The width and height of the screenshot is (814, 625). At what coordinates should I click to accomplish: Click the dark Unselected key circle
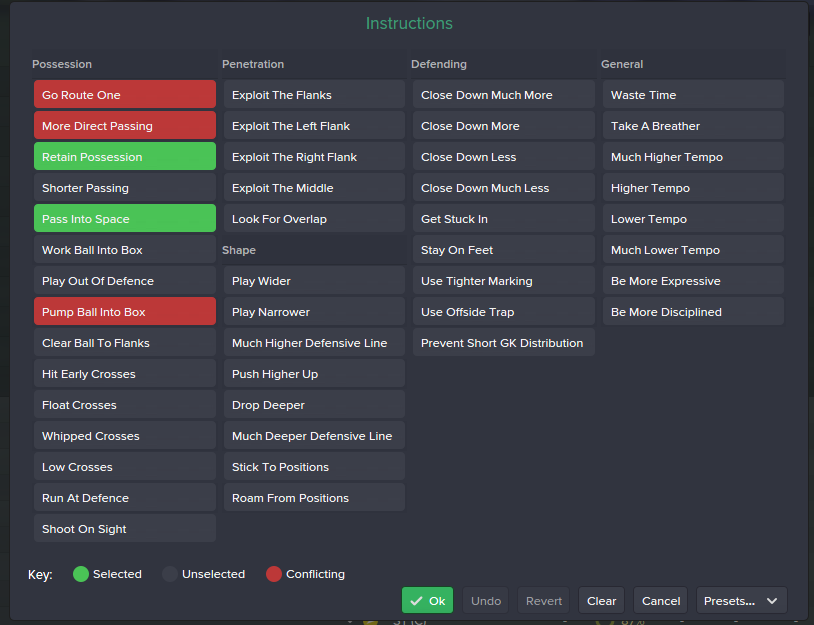point(170,574)
